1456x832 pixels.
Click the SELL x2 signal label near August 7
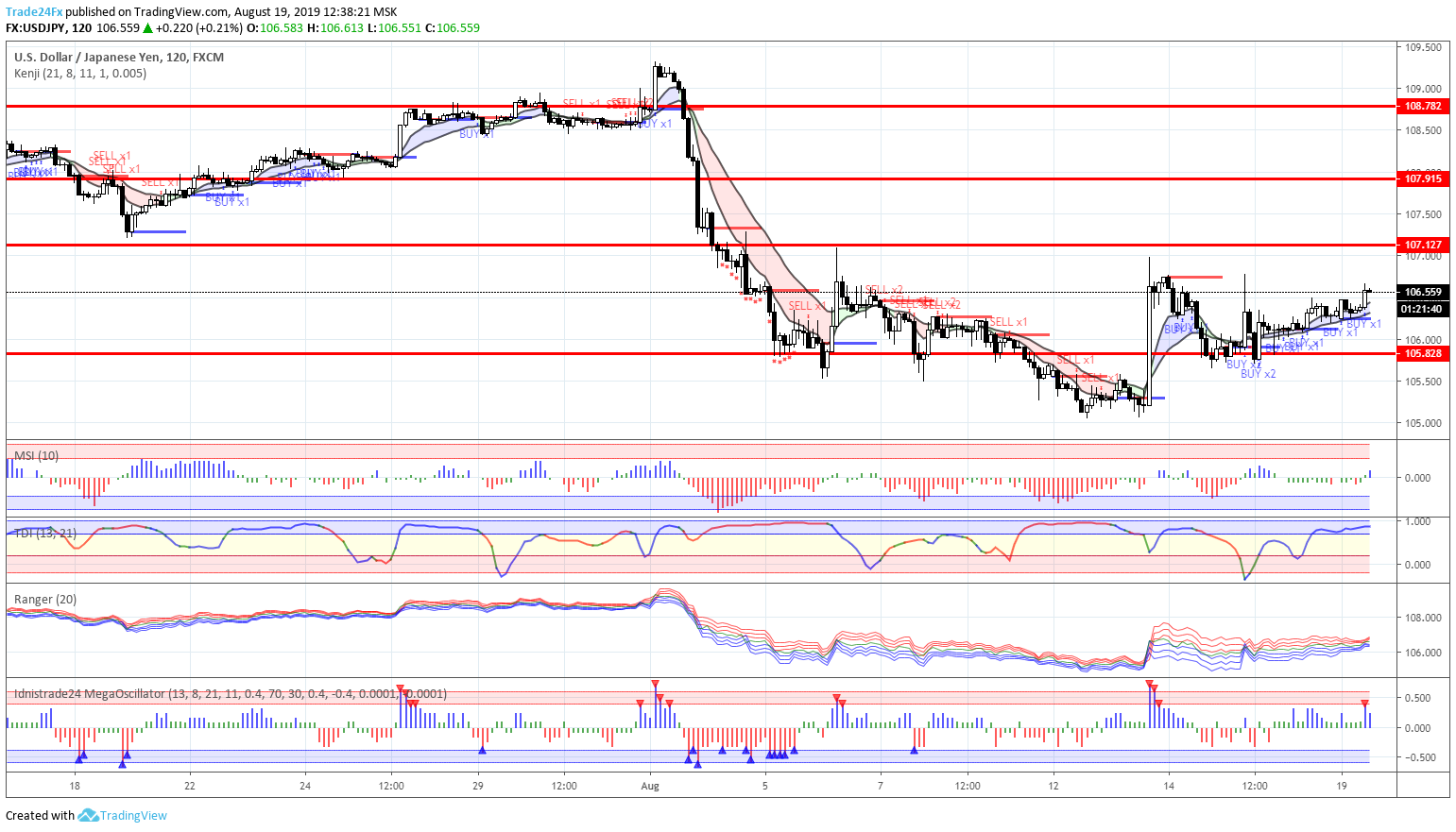(884, 290)
